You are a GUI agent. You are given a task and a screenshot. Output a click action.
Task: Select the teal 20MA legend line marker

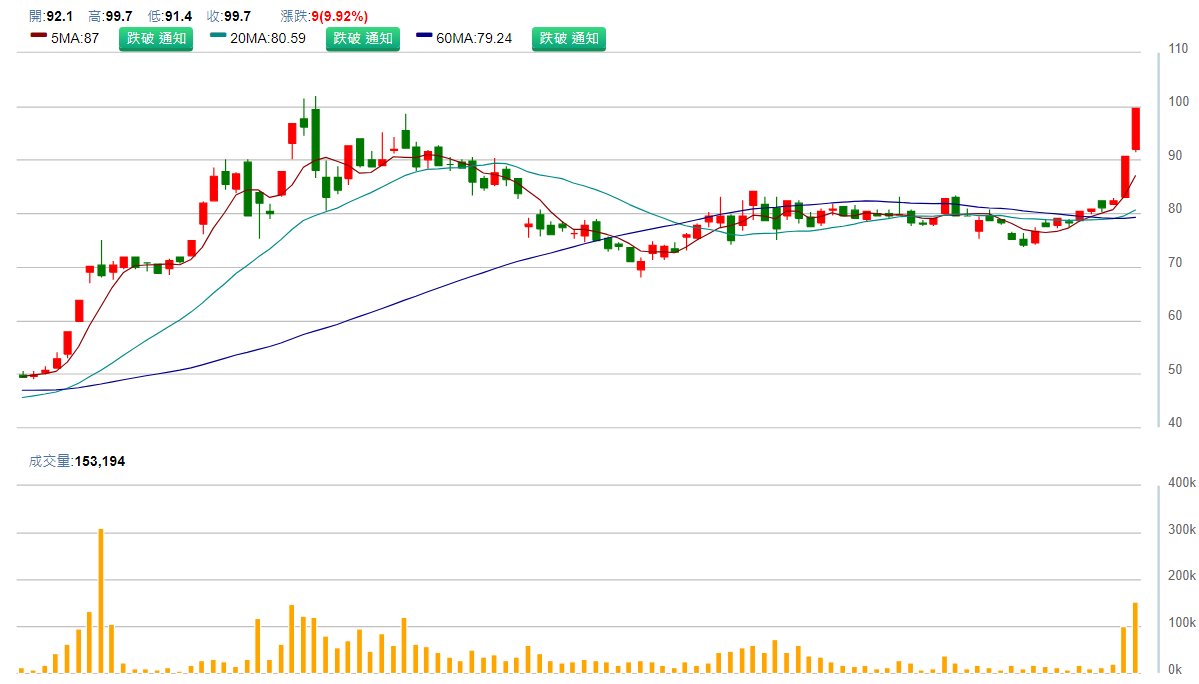tap(219, 37)
